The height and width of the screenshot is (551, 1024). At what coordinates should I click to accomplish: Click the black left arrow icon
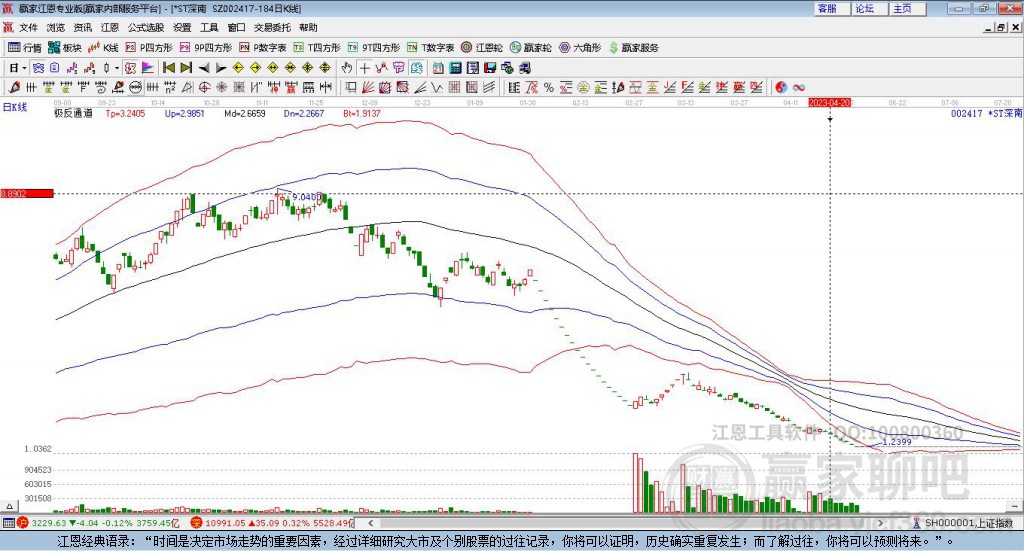[204, 68]
